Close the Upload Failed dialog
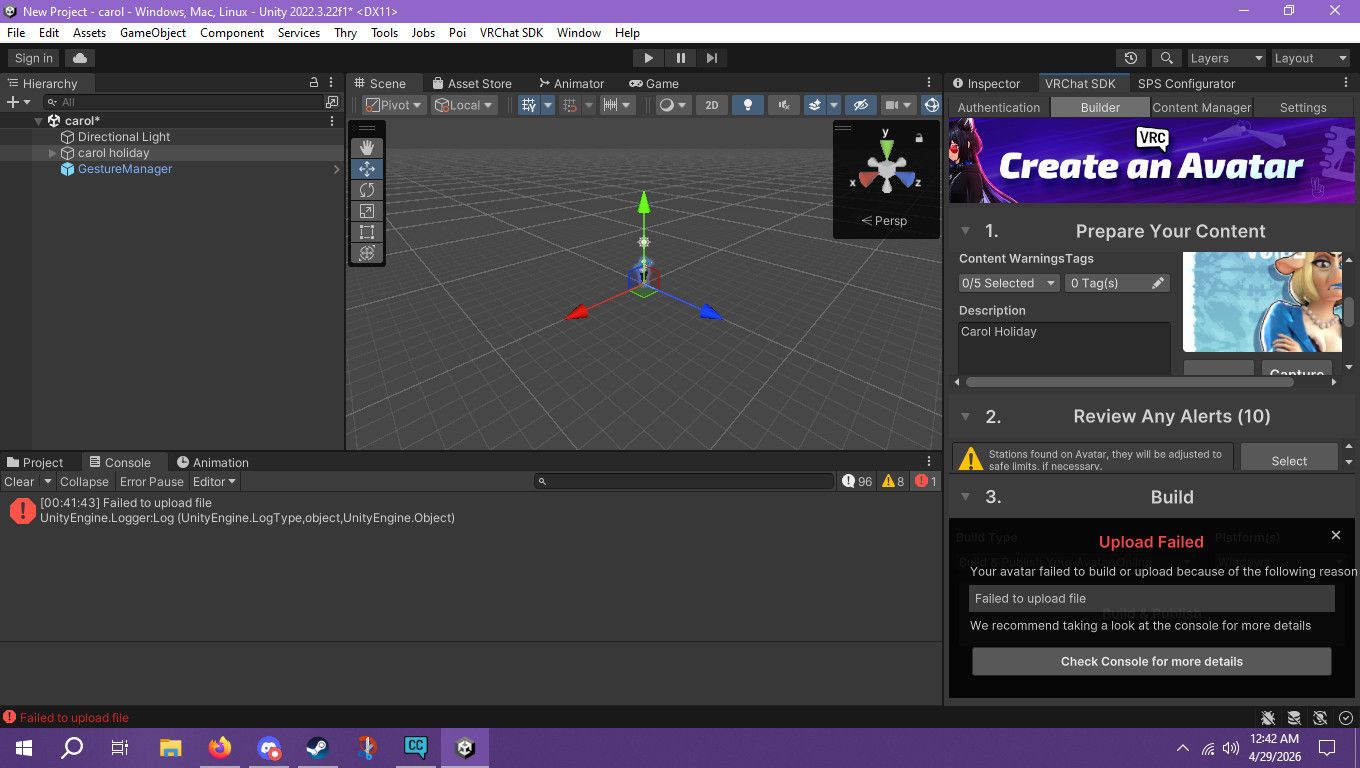This screenshot has width=1360, height=768. (x=1335, y=535)
